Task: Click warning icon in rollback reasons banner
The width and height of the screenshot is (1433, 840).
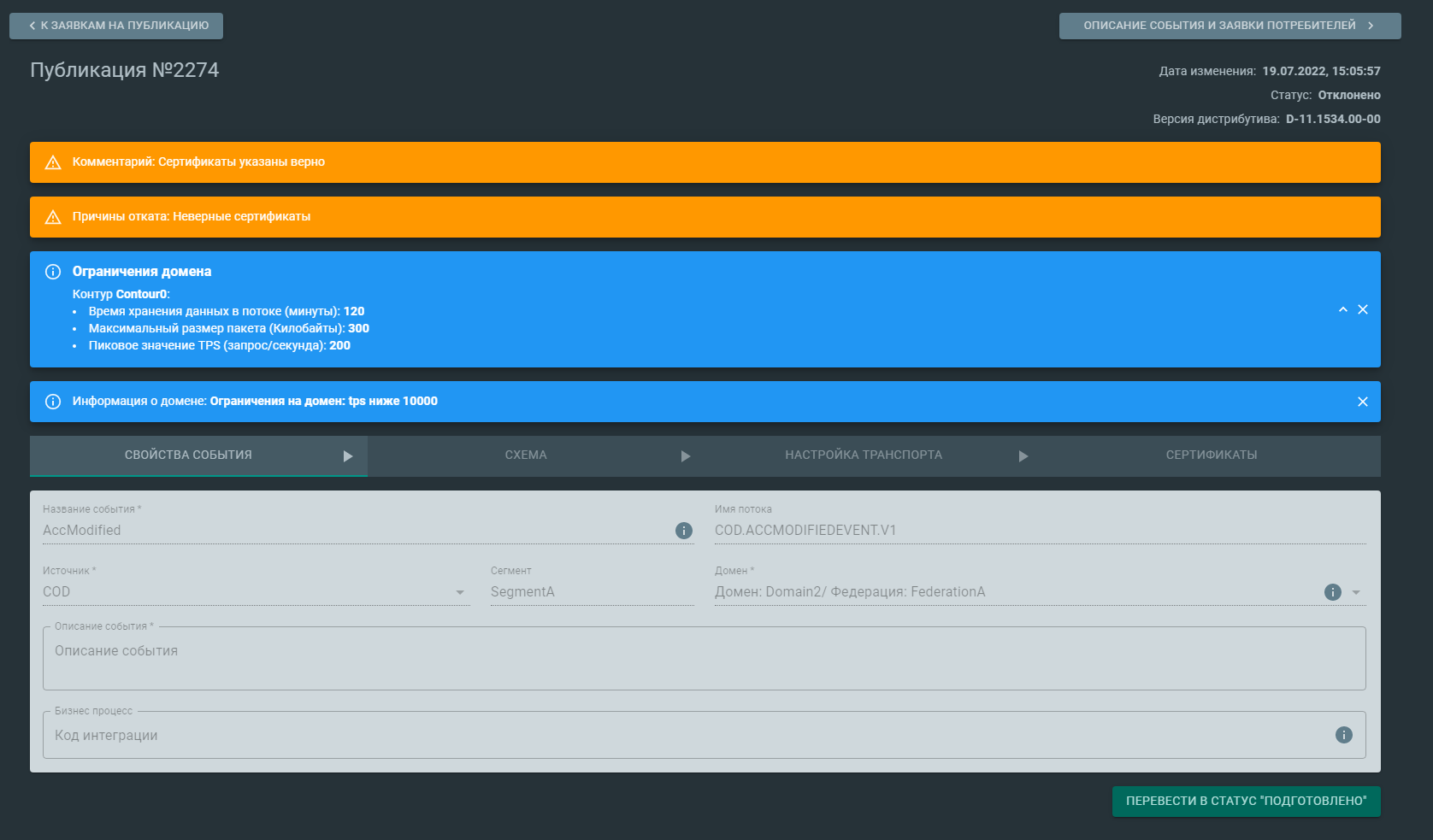Action: point(53,217)
